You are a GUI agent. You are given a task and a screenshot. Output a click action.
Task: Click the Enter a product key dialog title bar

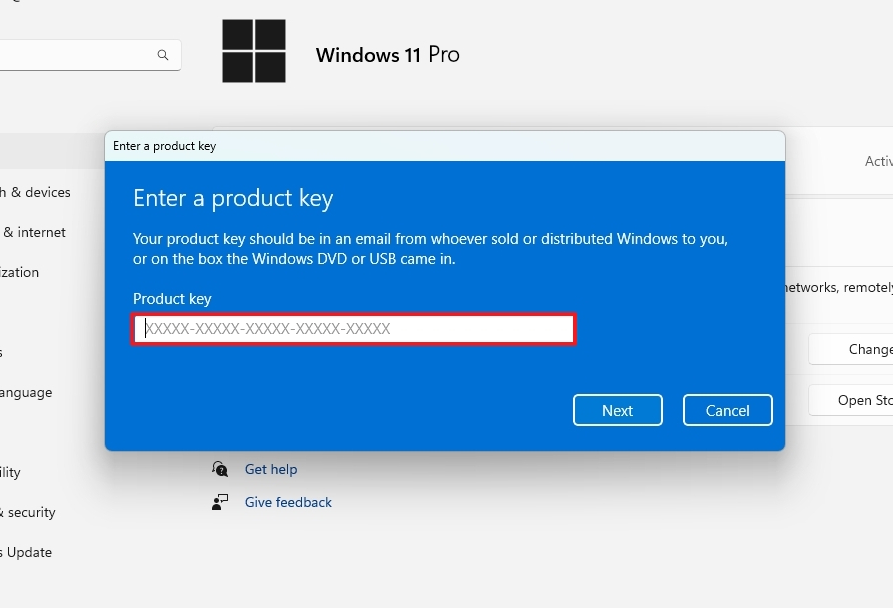point(440,146)
